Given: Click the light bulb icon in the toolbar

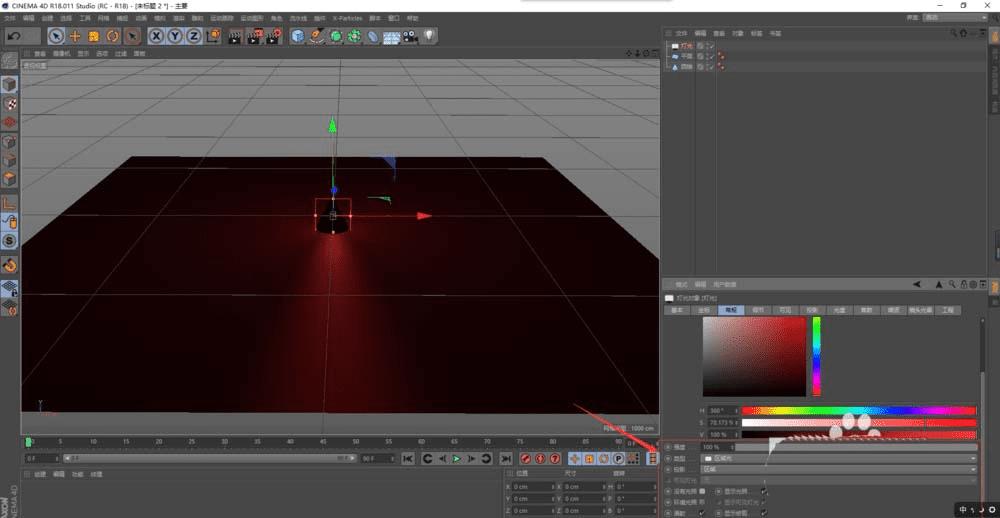Looking at the screenshot, I should tap(429, 36).
